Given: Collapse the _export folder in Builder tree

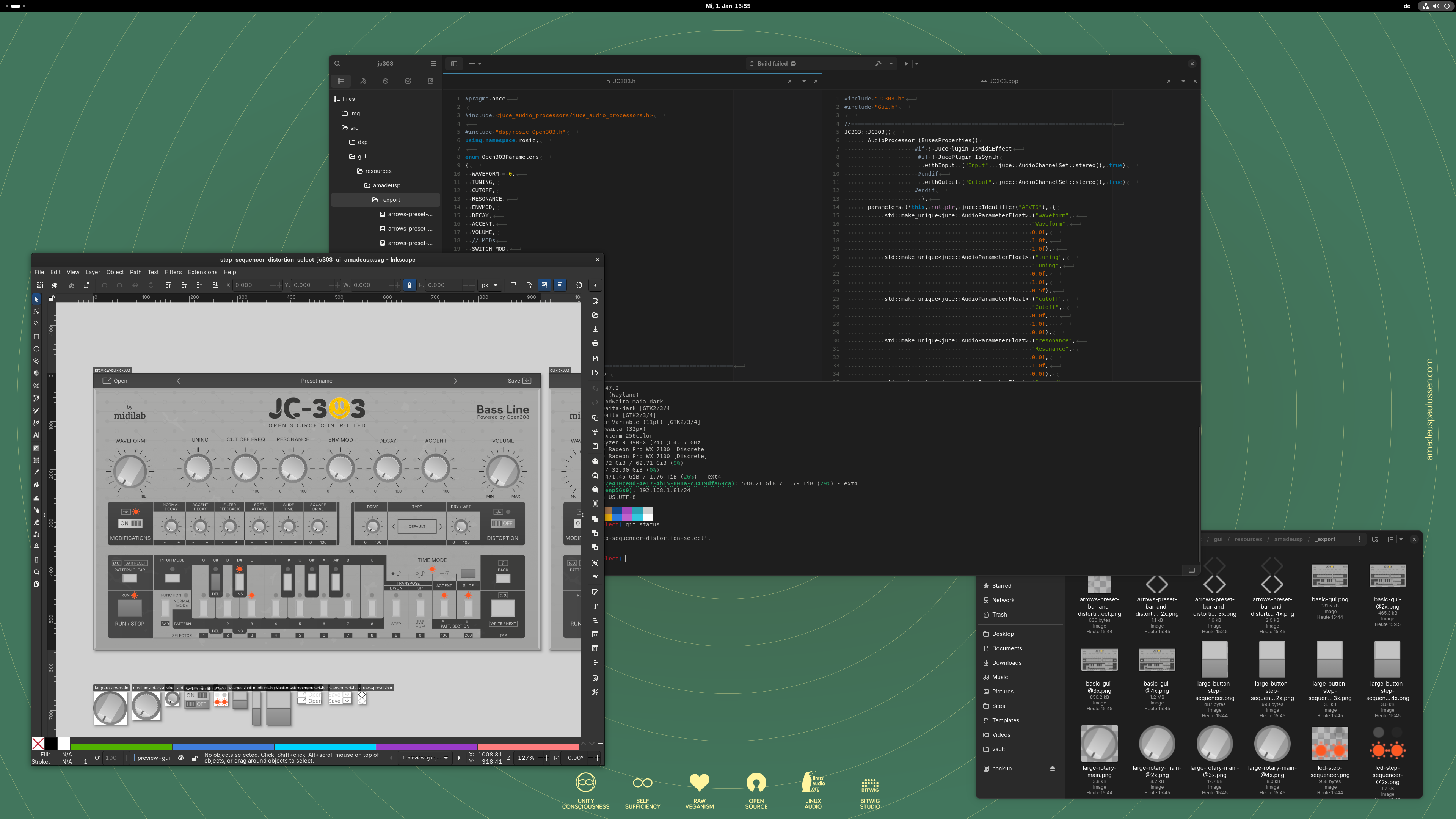Looking at the screenshot, I should [386, 199].
